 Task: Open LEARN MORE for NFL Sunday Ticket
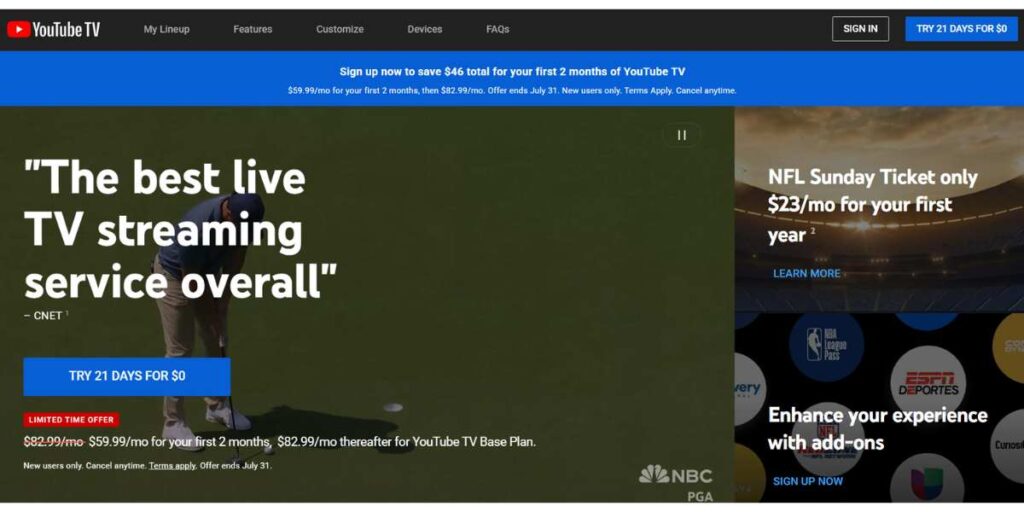(807, 274)
